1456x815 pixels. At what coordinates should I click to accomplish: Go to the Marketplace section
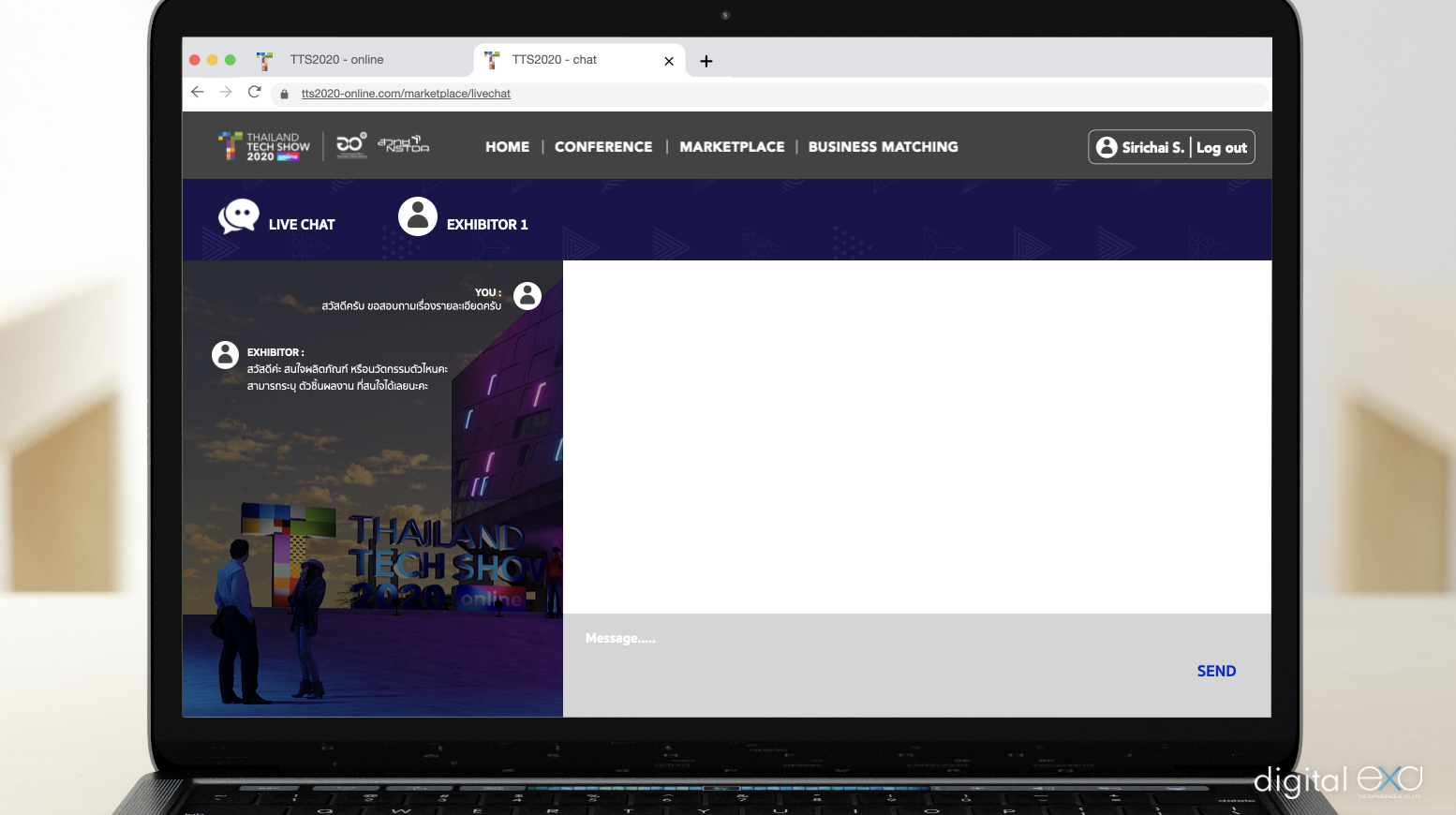click(x=732, y=147)
